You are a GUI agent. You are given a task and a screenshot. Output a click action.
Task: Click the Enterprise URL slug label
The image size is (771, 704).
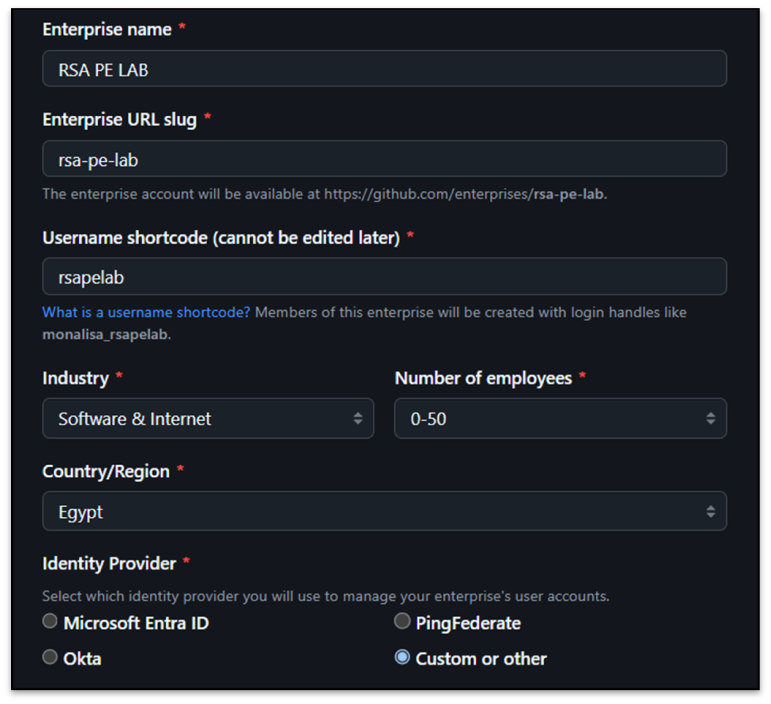click(x=120, y=119)
